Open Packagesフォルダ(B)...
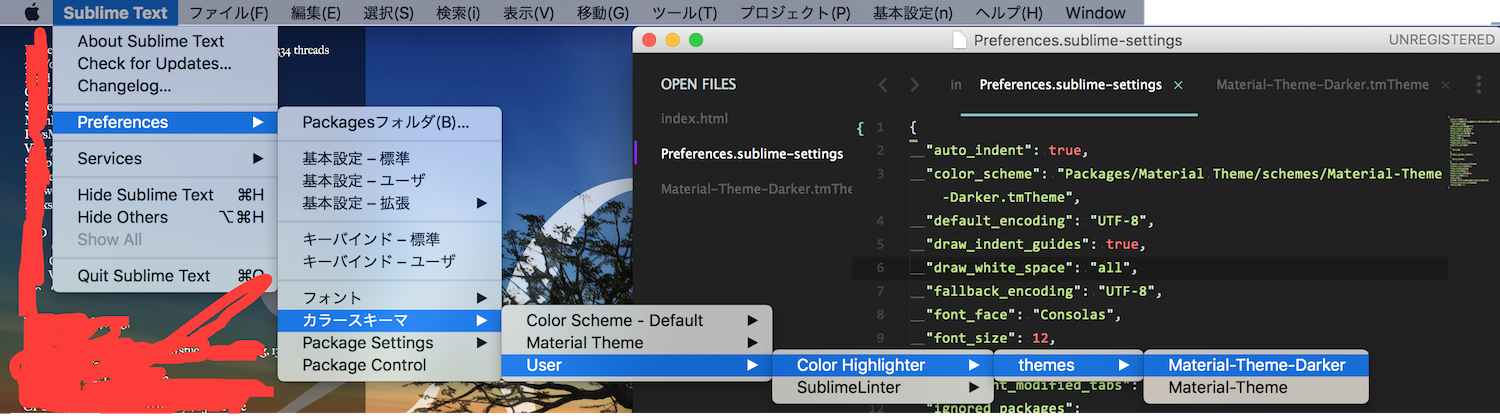This screenshot has width=1500, height=420. coord(389,122)
